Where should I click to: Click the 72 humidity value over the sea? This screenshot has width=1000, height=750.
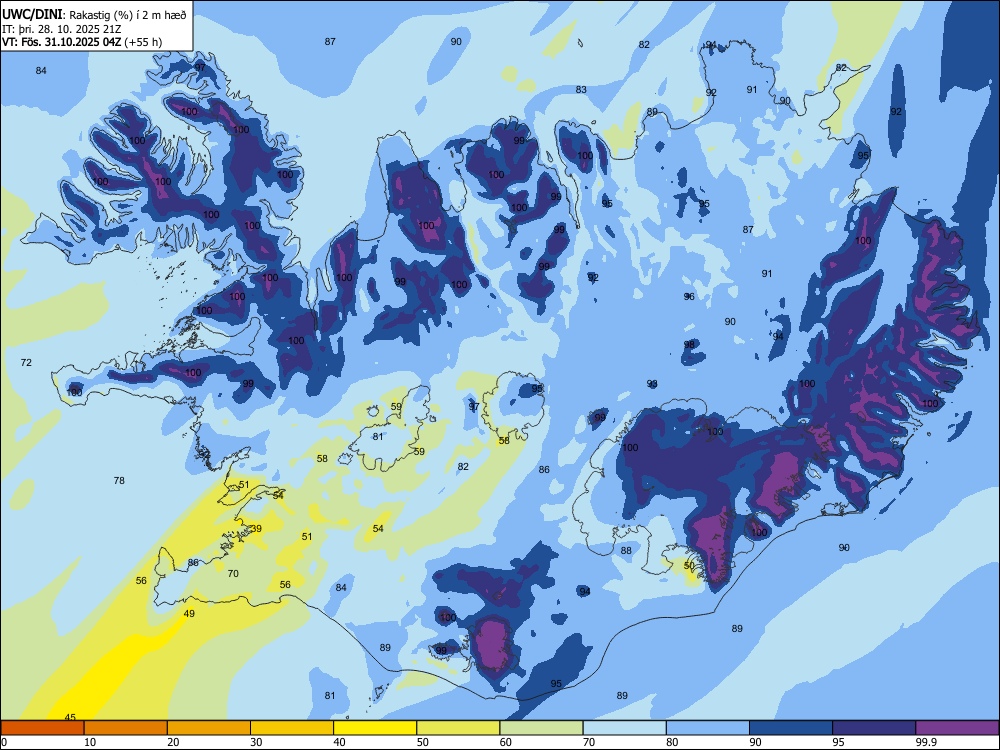pos(26,362)
